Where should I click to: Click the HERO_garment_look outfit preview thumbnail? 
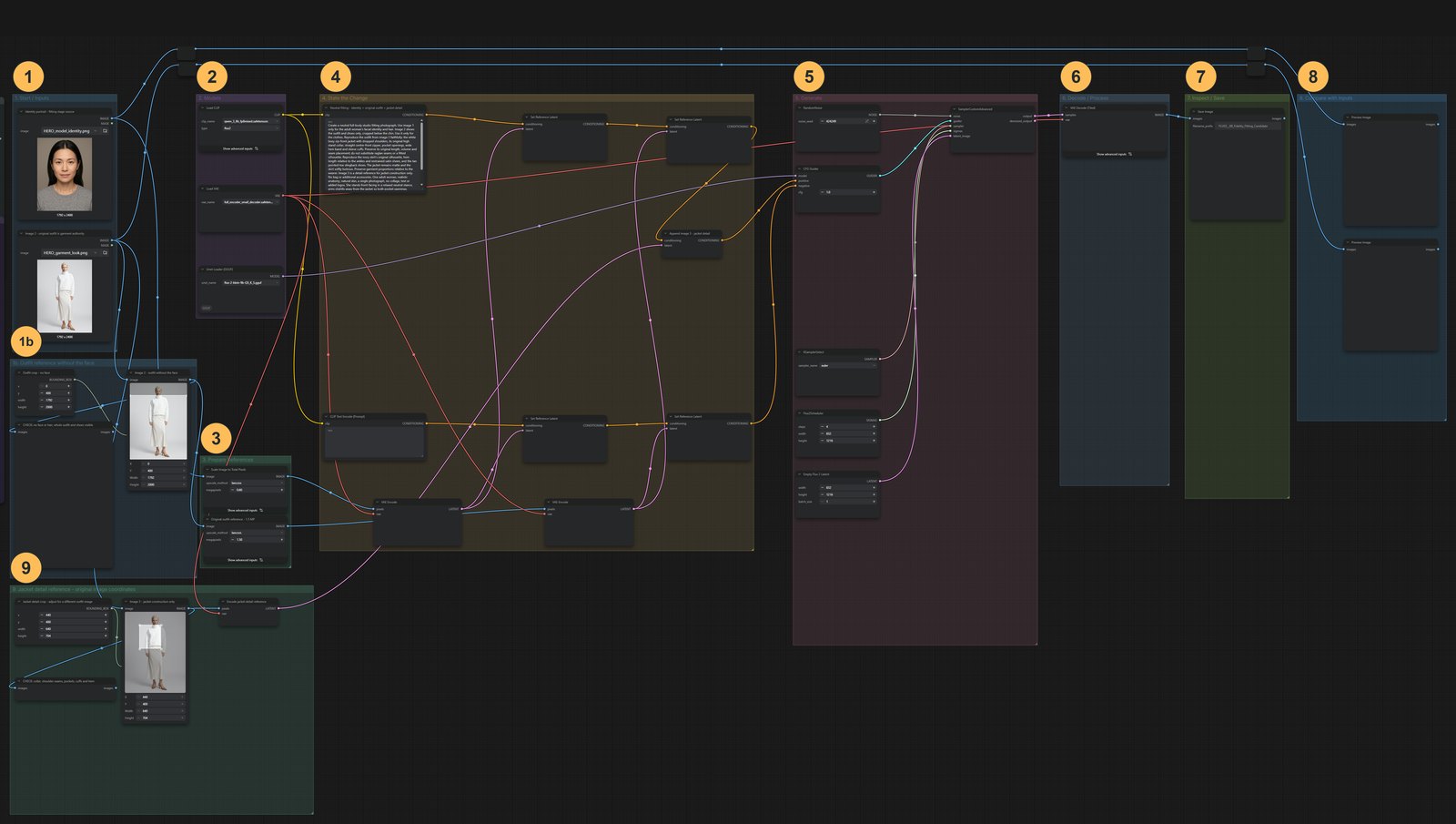[65, 296]
